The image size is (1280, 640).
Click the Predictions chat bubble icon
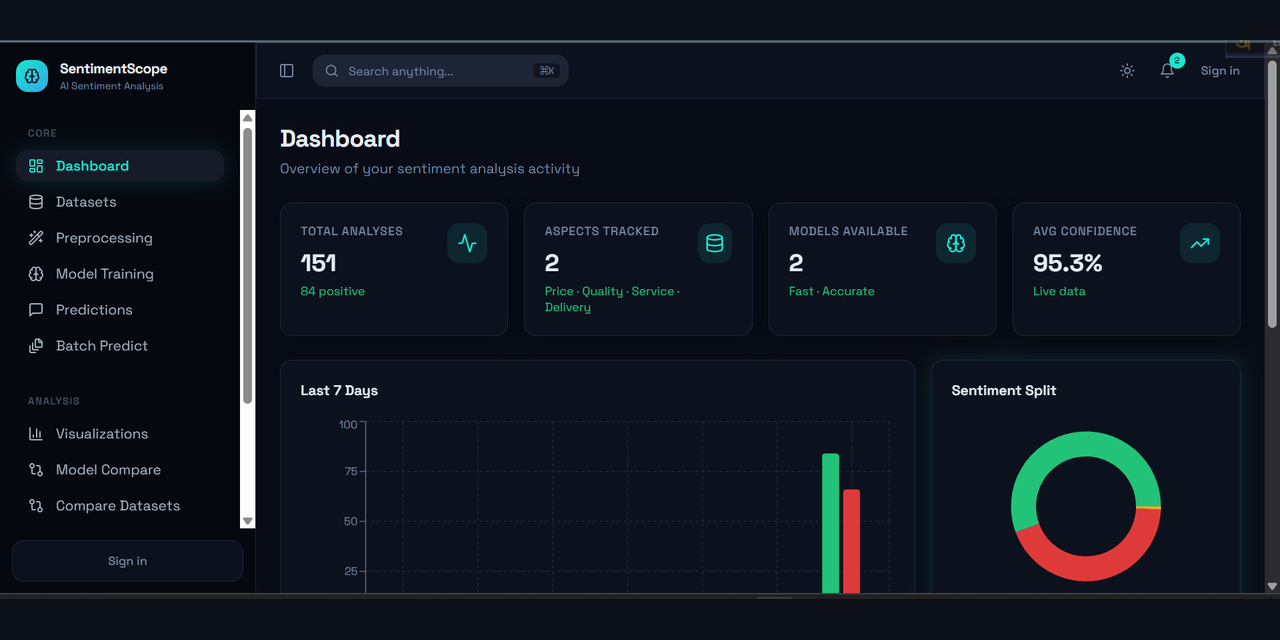coord(36,310)
